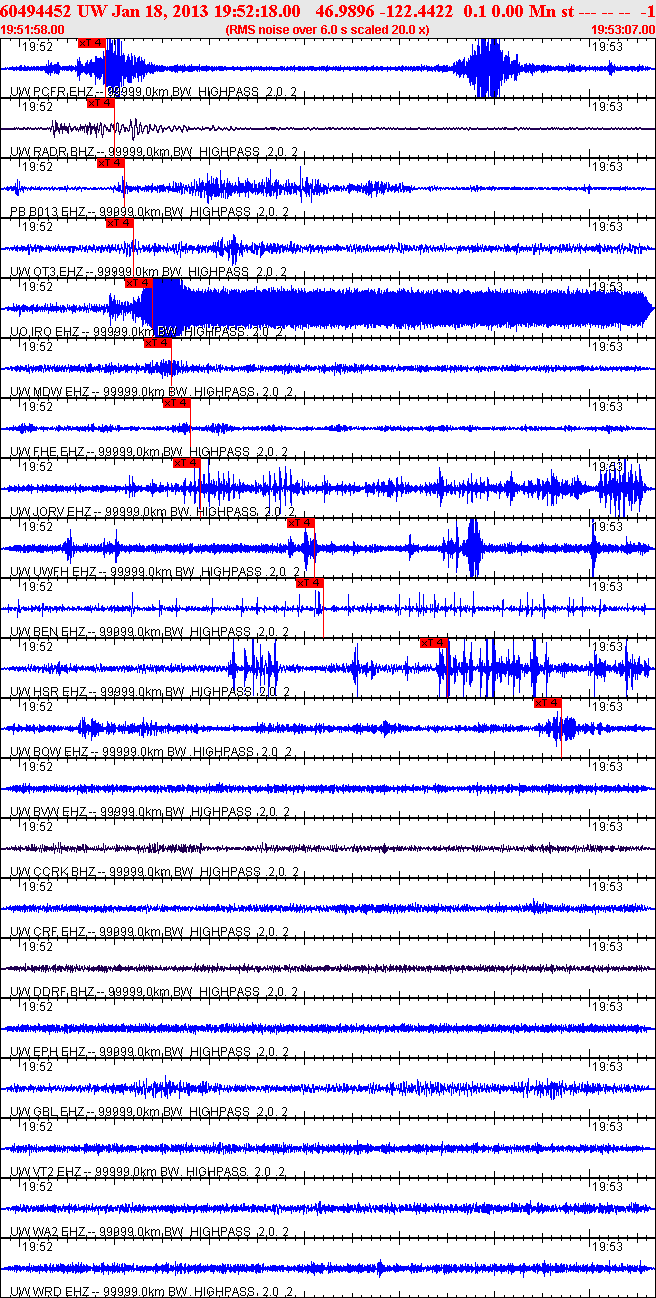Click the red pick marker on HSR trace
656x1298 pixels.
click(x=434, y=643)
